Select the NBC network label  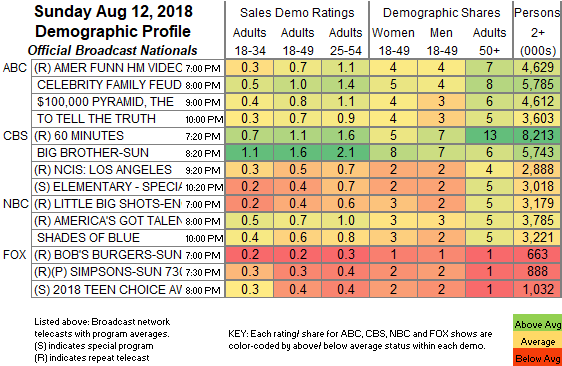click(15, 204)
